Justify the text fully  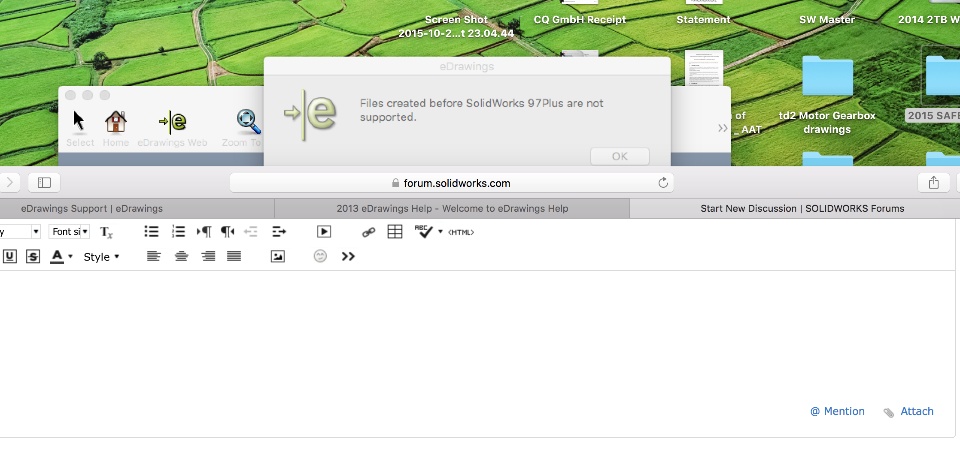[x=234, y=256]
